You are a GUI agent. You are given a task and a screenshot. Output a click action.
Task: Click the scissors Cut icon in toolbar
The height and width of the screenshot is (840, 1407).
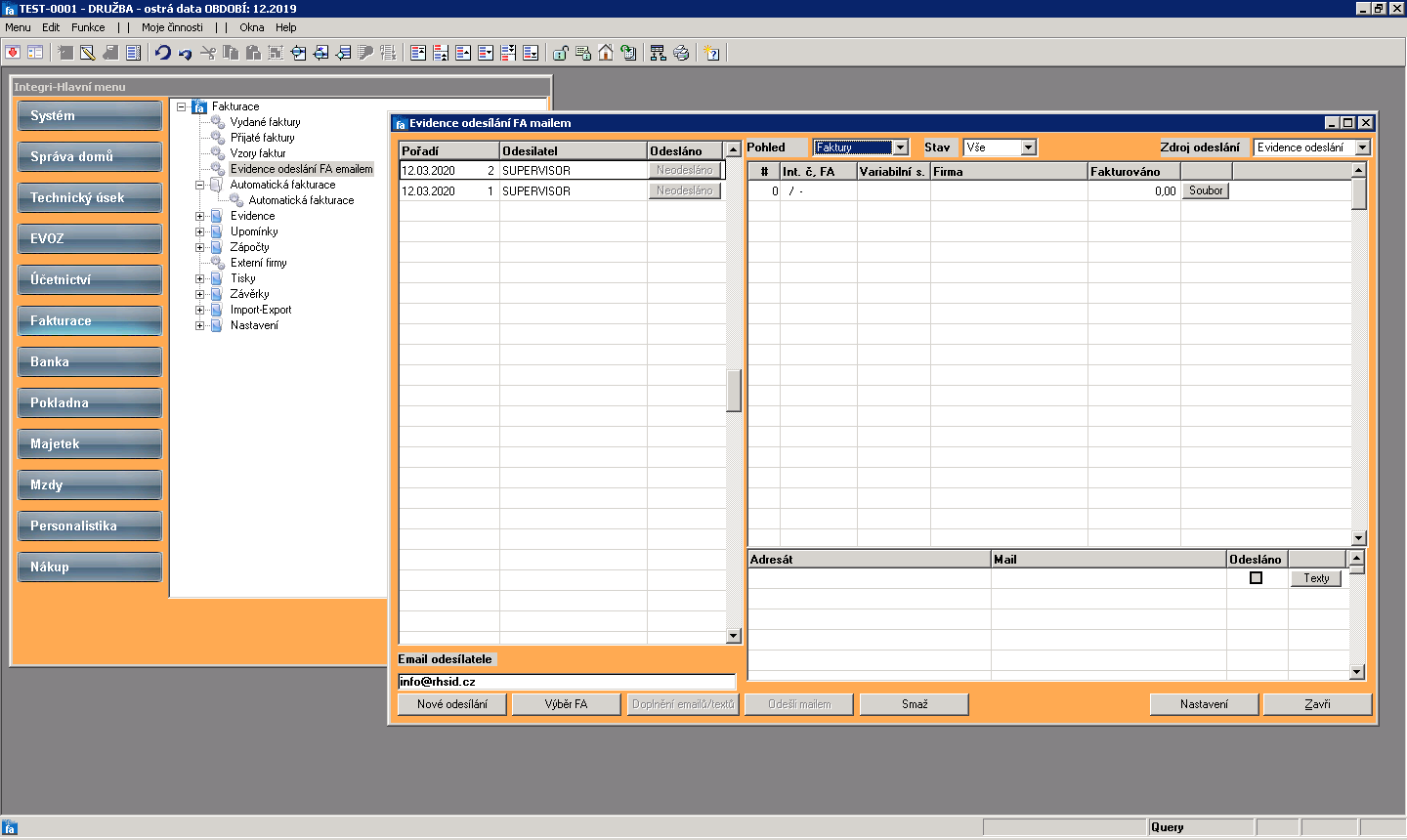click(x=208, y=53)
